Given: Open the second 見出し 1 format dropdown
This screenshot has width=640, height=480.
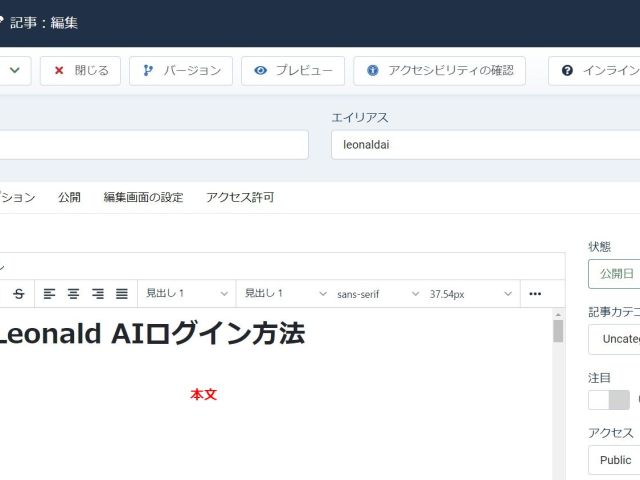Looking at the screenshot, I should click(x=285, y=294).
